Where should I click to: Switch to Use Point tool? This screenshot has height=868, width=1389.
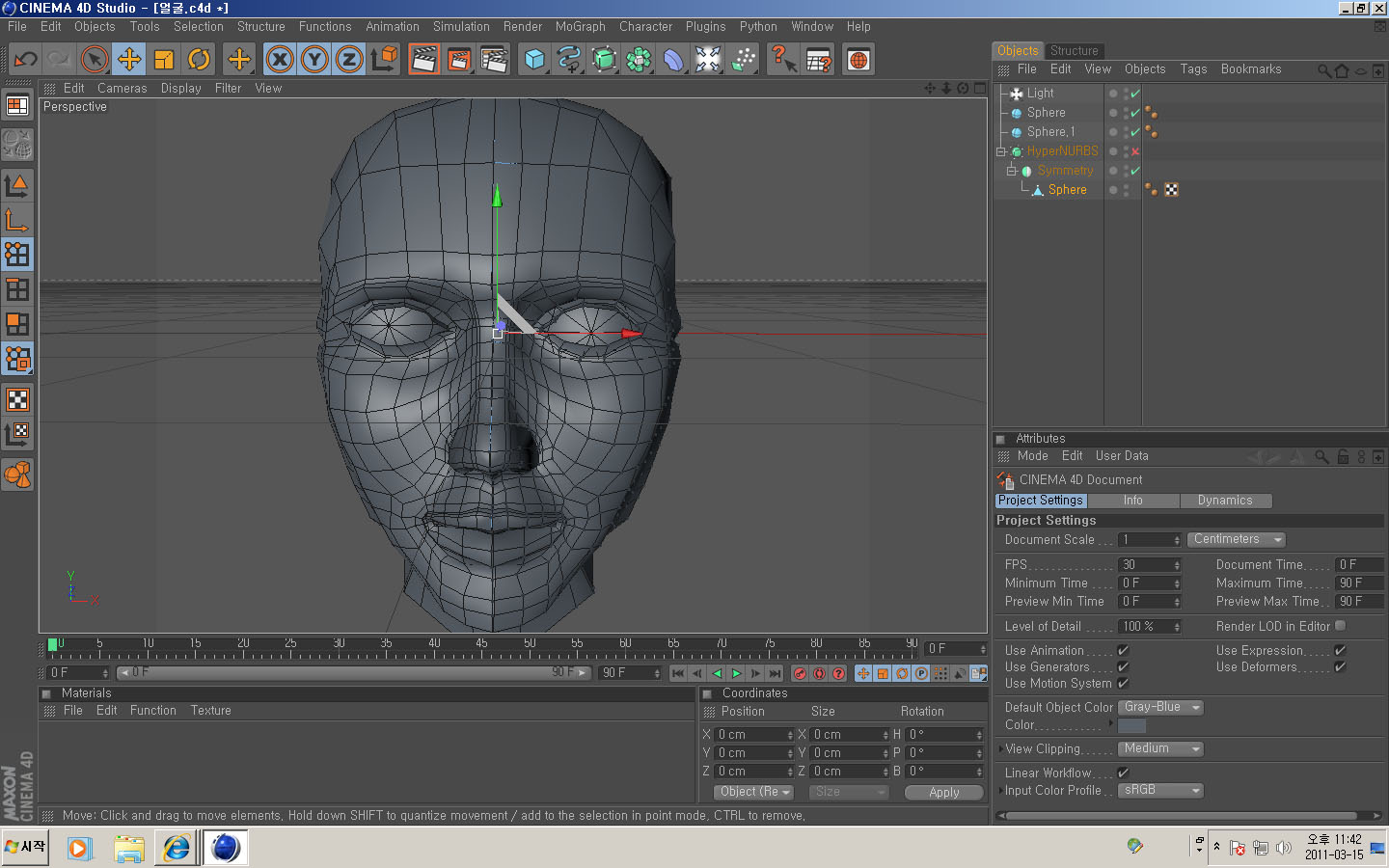pyautogui.click(x=17, y=254)
